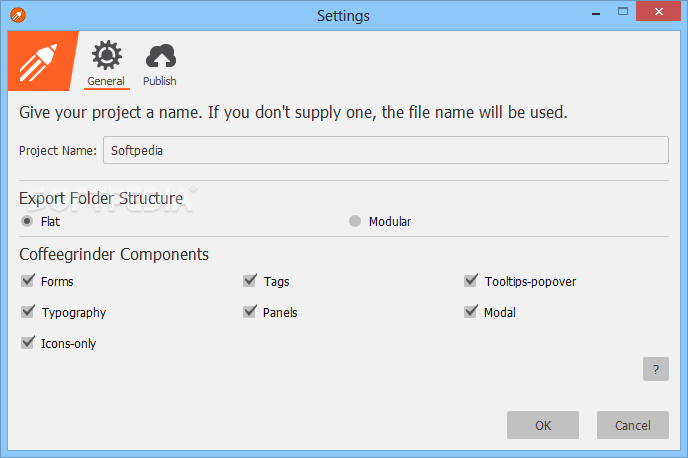Switch to the Publish tab label
688x458 pixels.
(x=160, y=81)
